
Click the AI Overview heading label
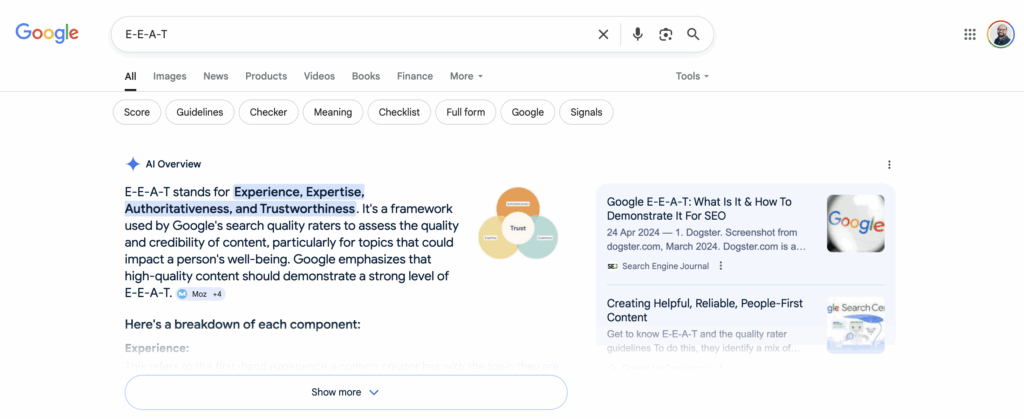[x=173, y=164]
